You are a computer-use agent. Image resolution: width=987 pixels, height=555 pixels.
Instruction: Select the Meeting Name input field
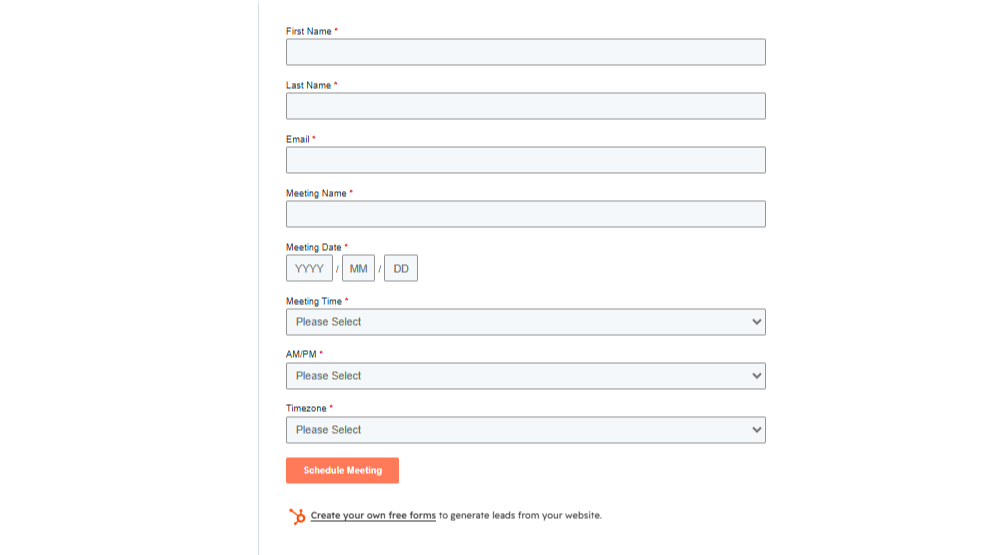pyautogui.click(x=526, y=214)
